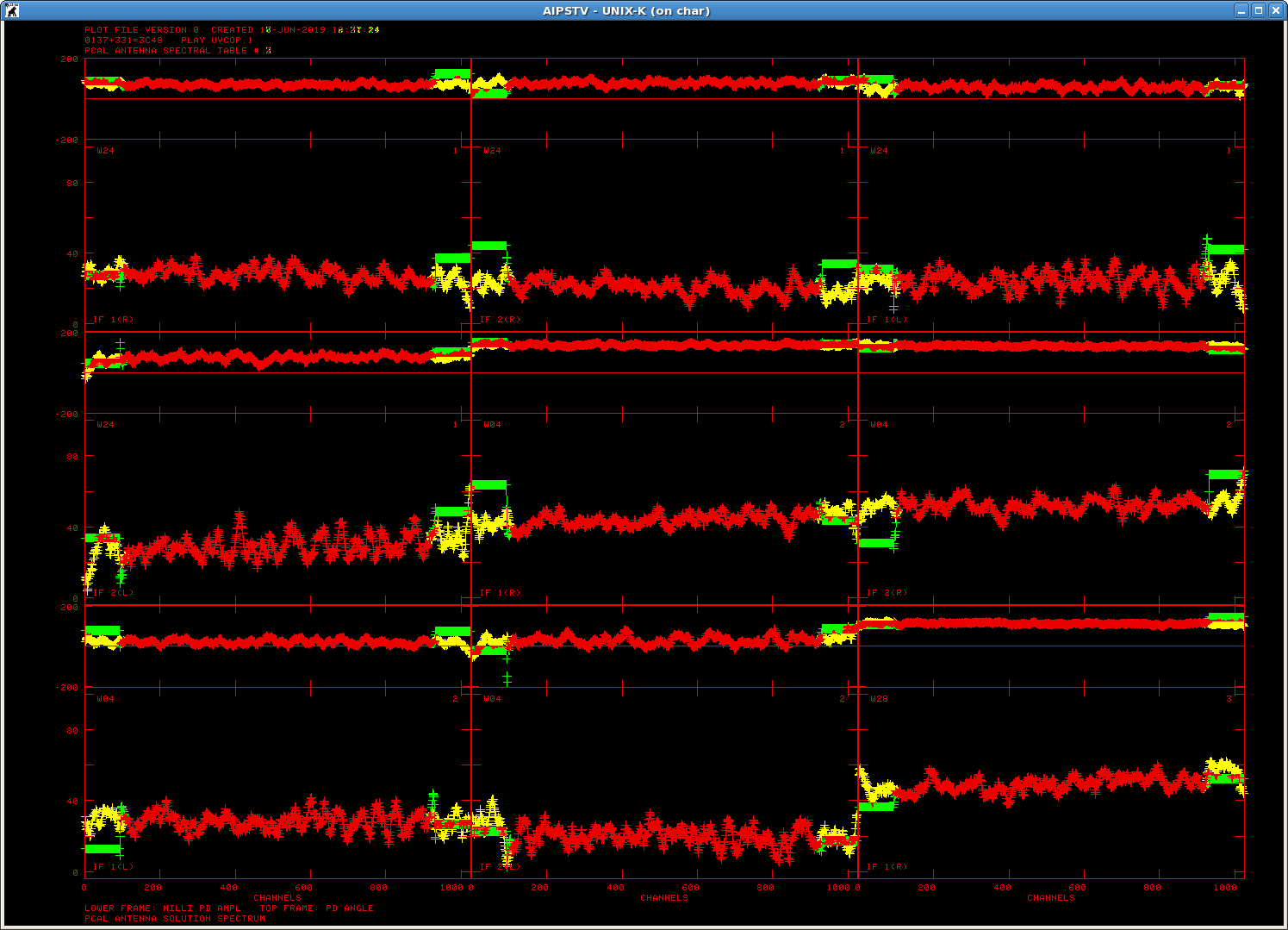1288x930 pixels.
Task: Select IF 2(R) label in W24 panel
Action: click(x=500, y=320)
